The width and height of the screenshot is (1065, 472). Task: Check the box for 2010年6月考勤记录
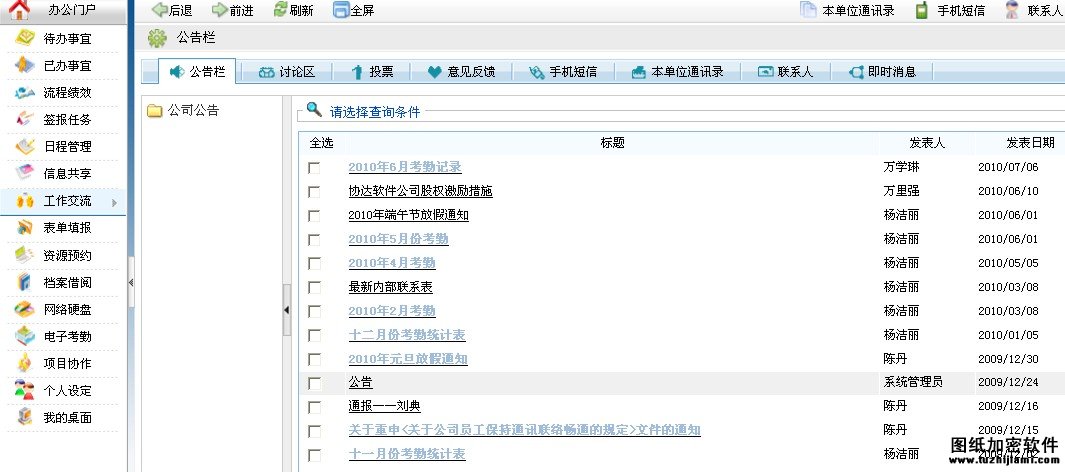[x=314, y=168]
